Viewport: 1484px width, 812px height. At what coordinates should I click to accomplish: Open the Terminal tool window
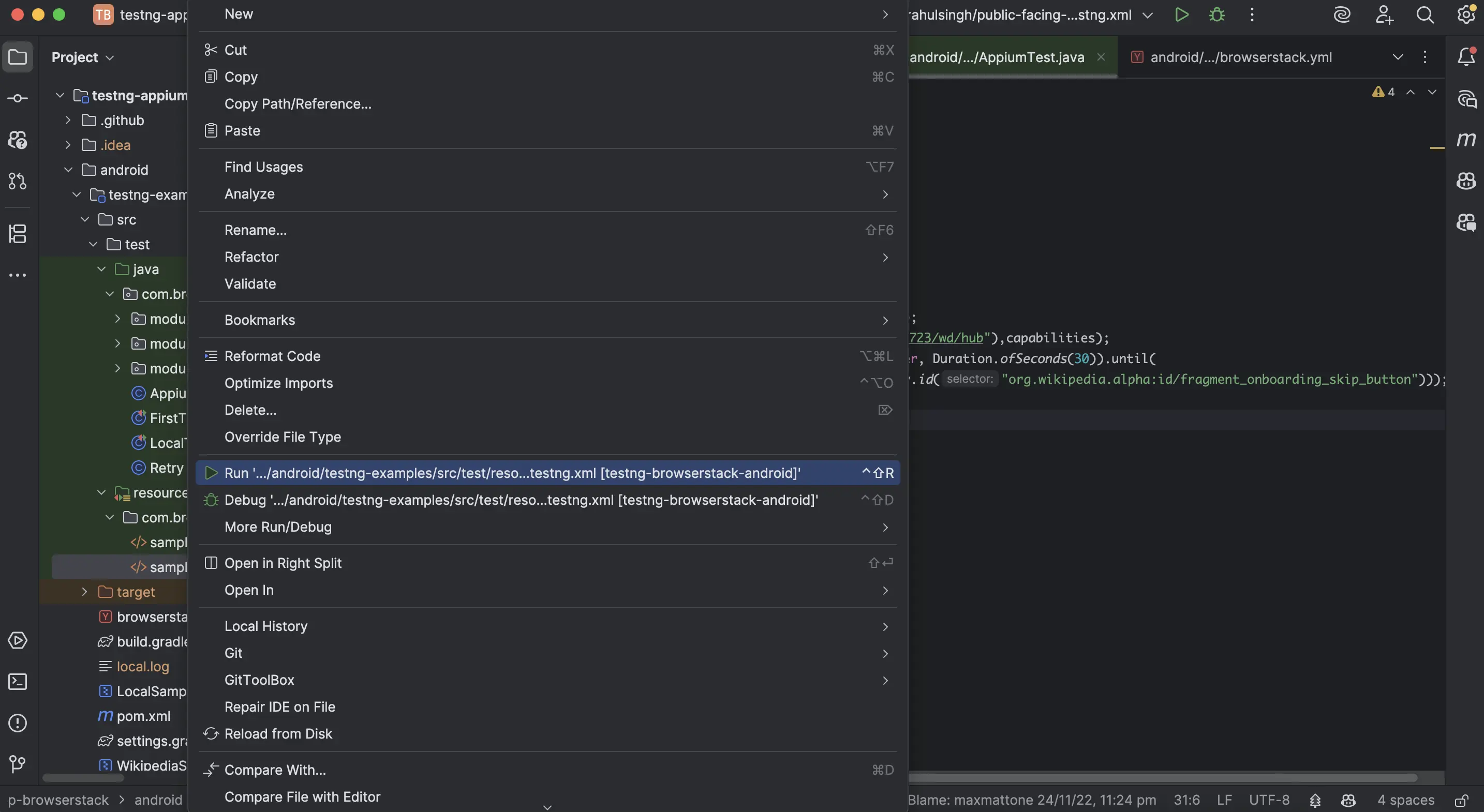(x=17, y=682)
